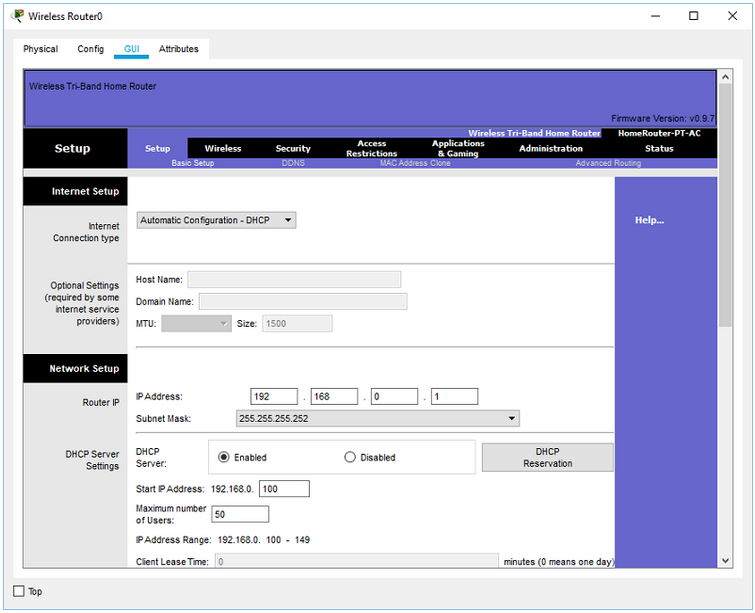The width and height of the screenshot is (755, 613).
Task: Open the Wireless menu tab
Action: tap(223, 148)
